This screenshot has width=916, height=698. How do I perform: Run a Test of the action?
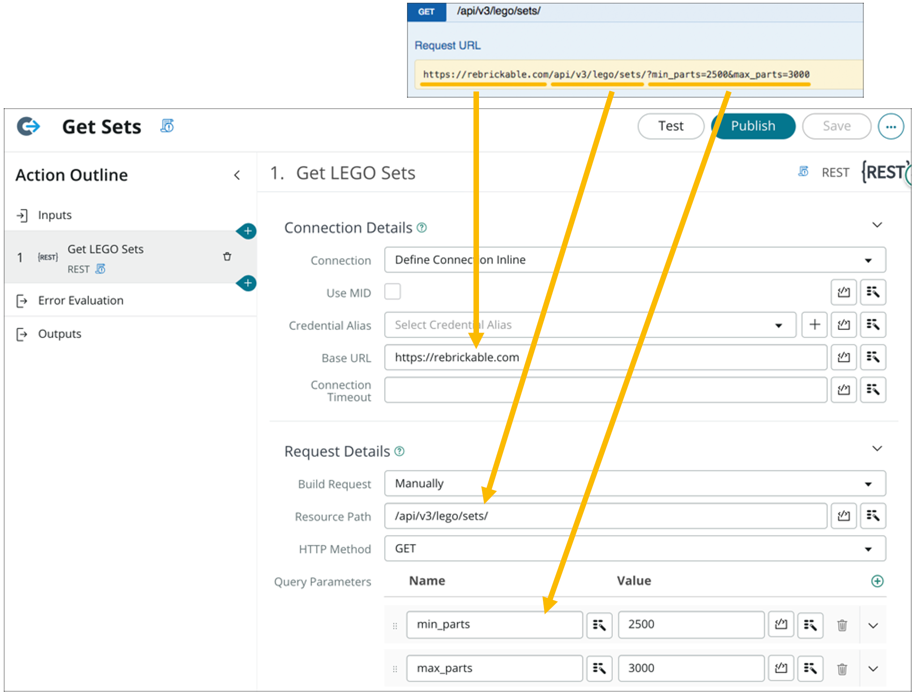670,126
